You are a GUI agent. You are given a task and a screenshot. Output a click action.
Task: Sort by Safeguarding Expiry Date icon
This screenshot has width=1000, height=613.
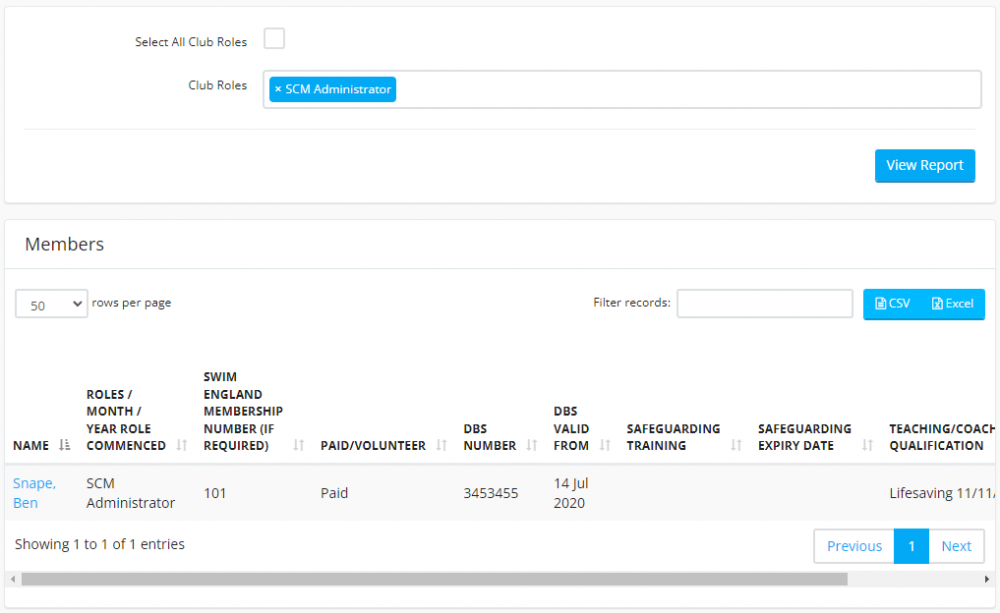[867, 446]
